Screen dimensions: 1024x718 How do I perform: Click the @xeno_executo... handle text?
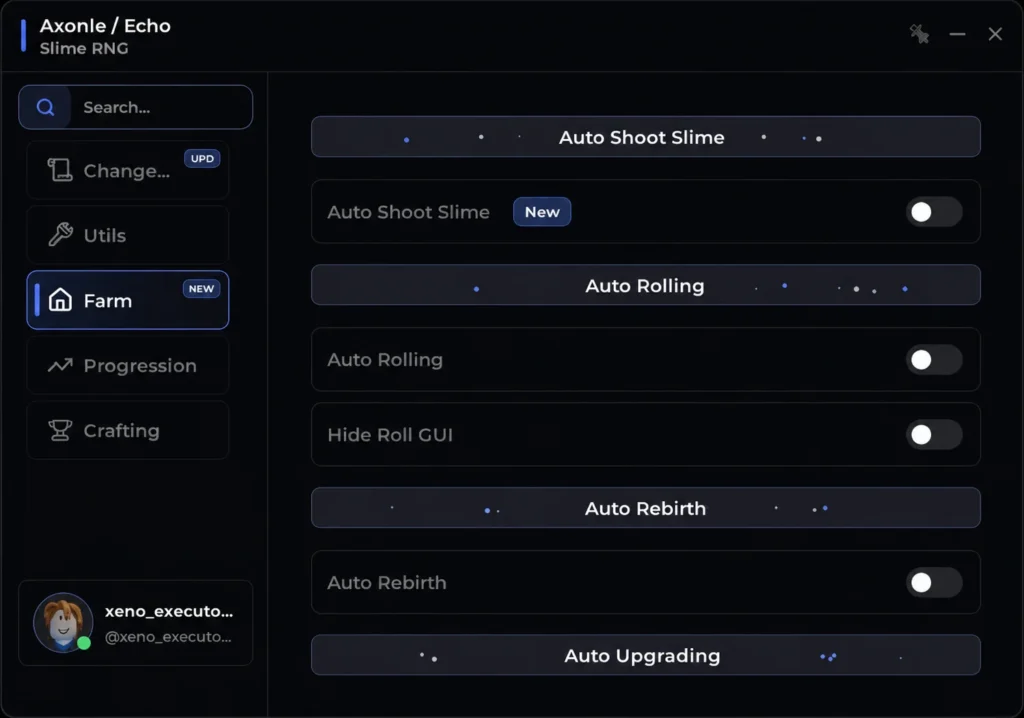168,637
